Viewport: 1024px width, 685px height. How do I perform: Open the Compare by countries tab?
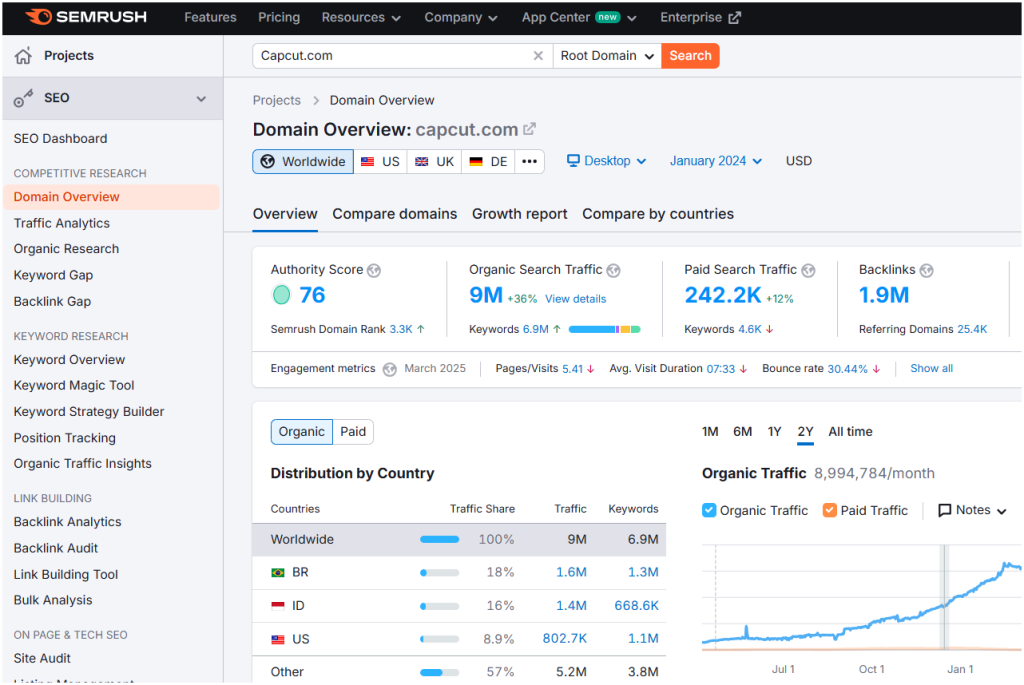(x=658, y=214)
